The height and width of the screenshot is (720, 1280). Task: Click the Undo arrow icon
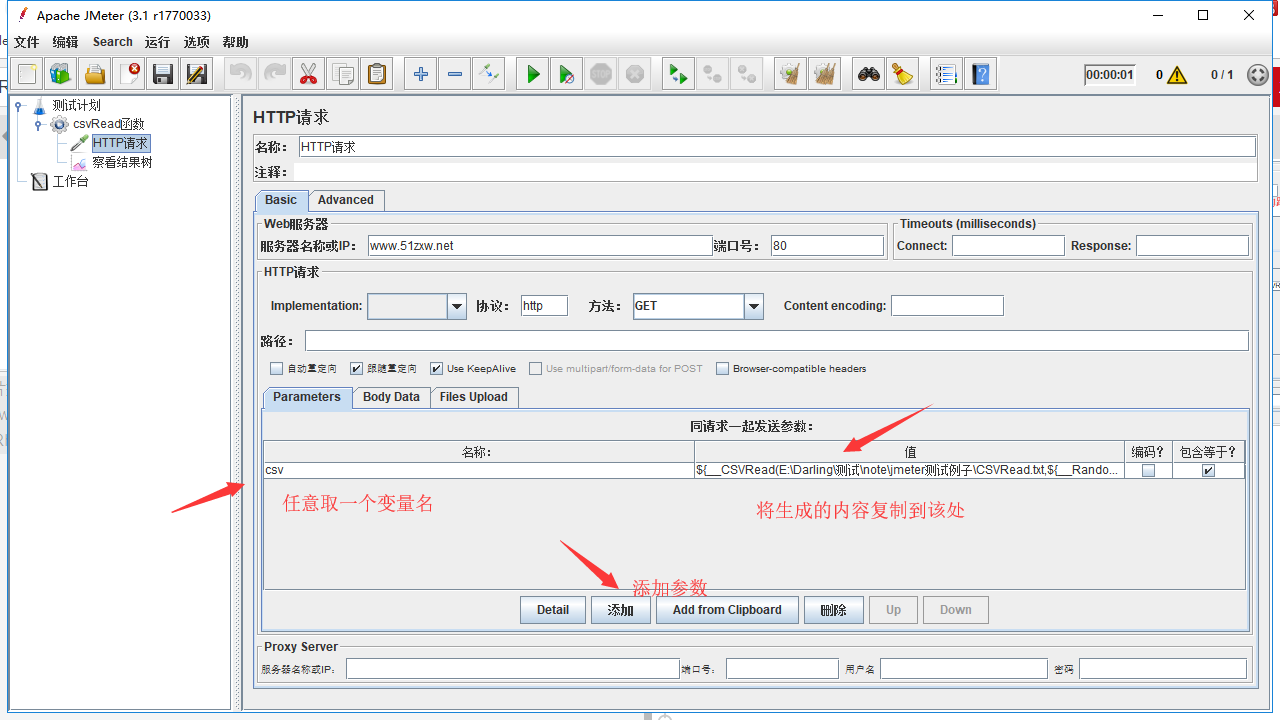coord(241,74)
